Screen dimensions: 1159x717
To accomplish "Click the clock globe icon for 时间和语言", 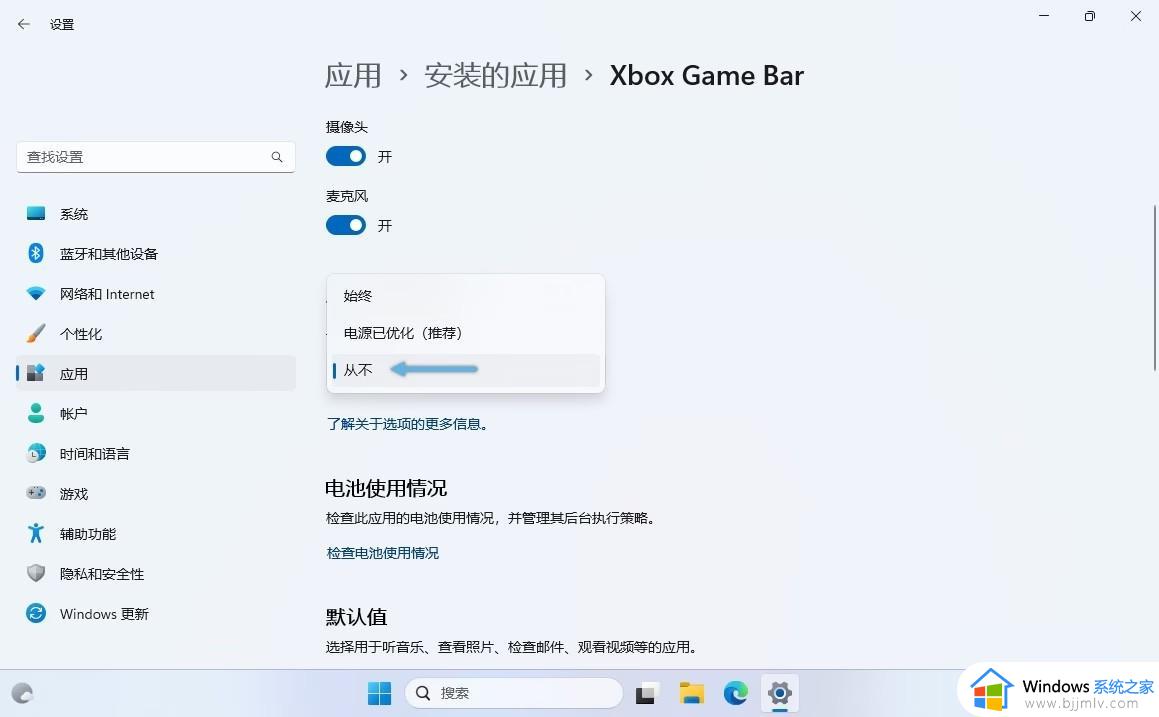I will (x=35, y=453).
